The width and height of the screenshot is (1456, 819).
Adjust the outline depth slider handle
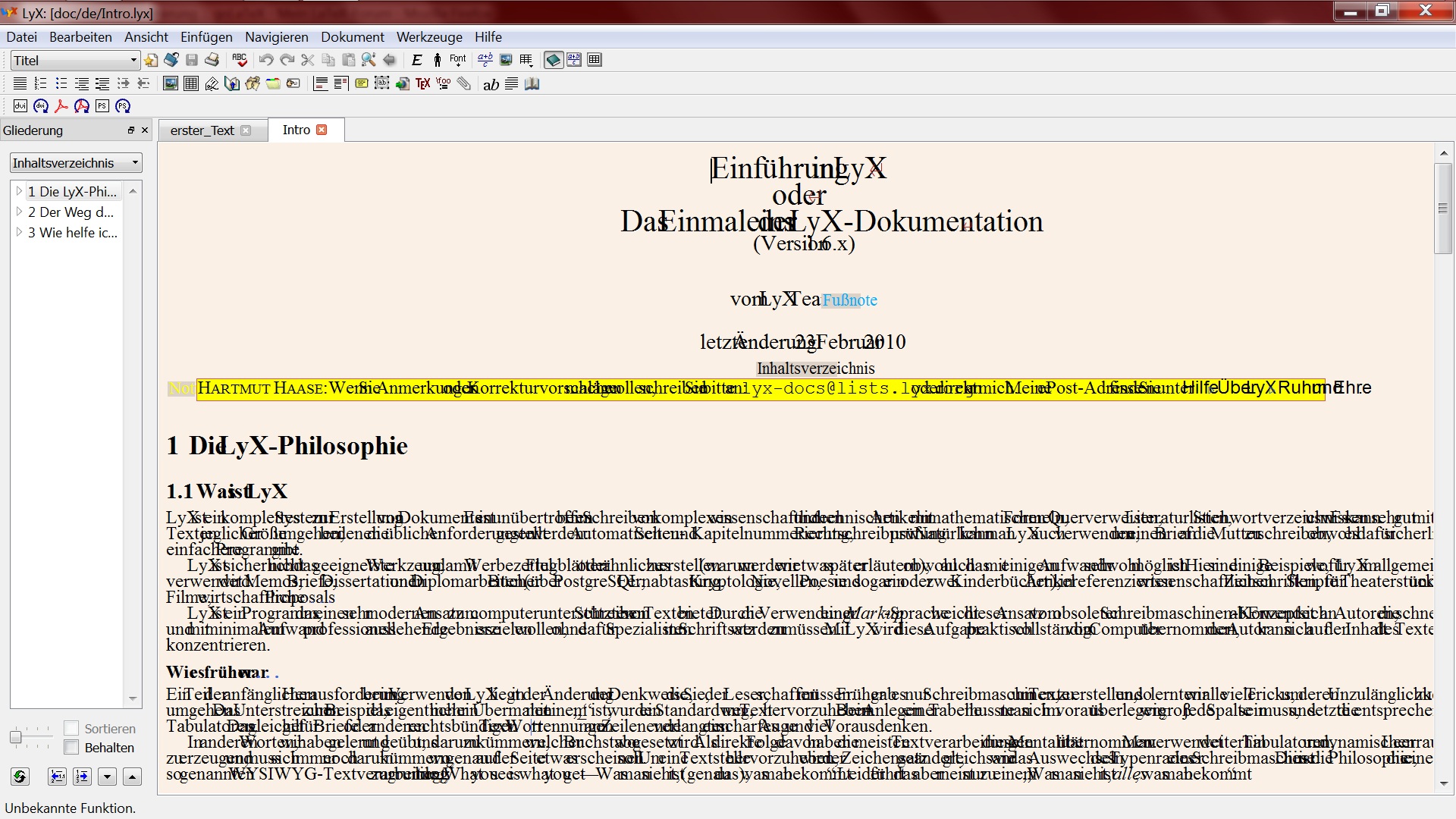tap(16, 737)
